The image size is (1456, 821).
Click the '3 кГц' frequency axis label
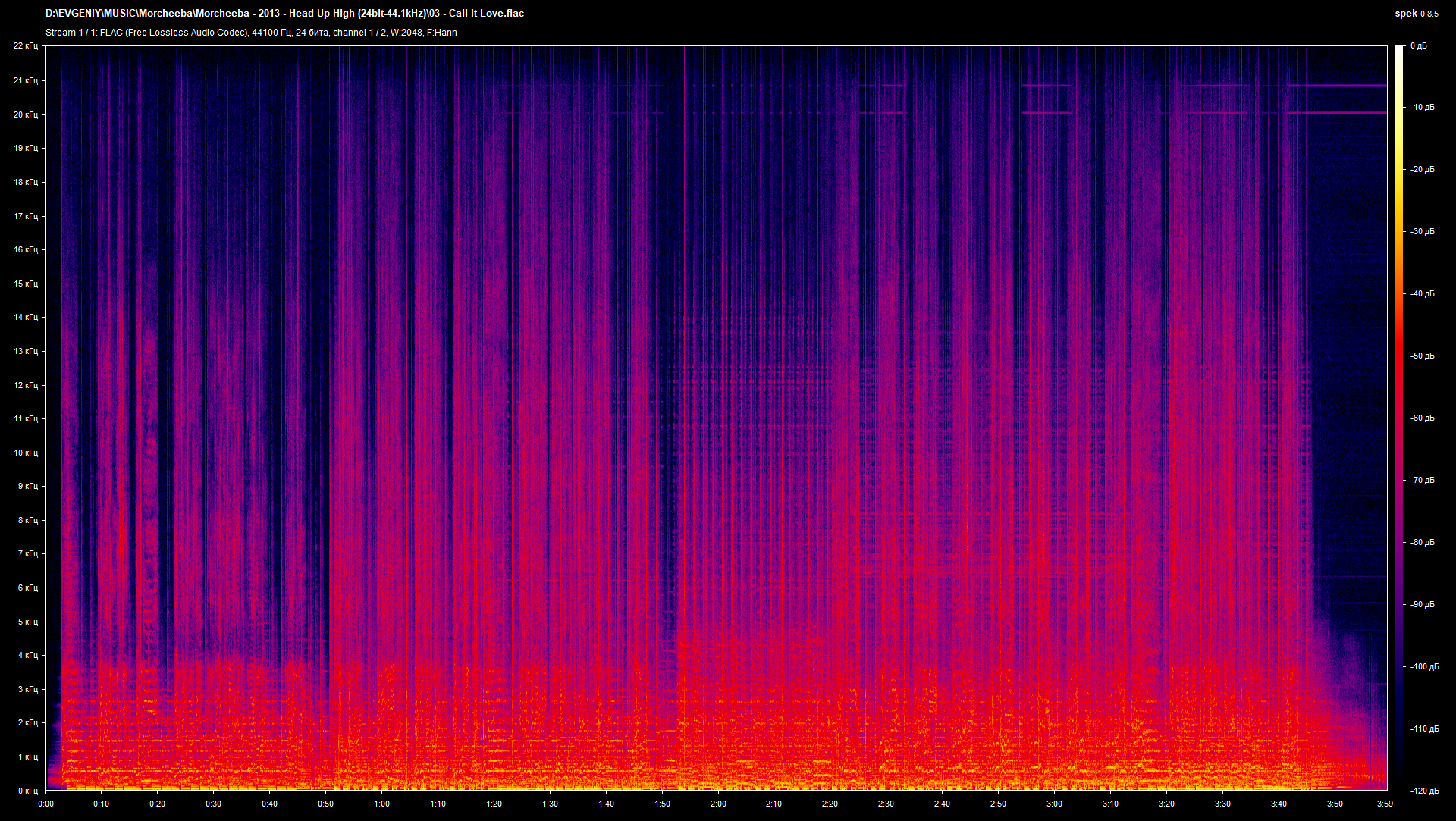tap(28, 689)
